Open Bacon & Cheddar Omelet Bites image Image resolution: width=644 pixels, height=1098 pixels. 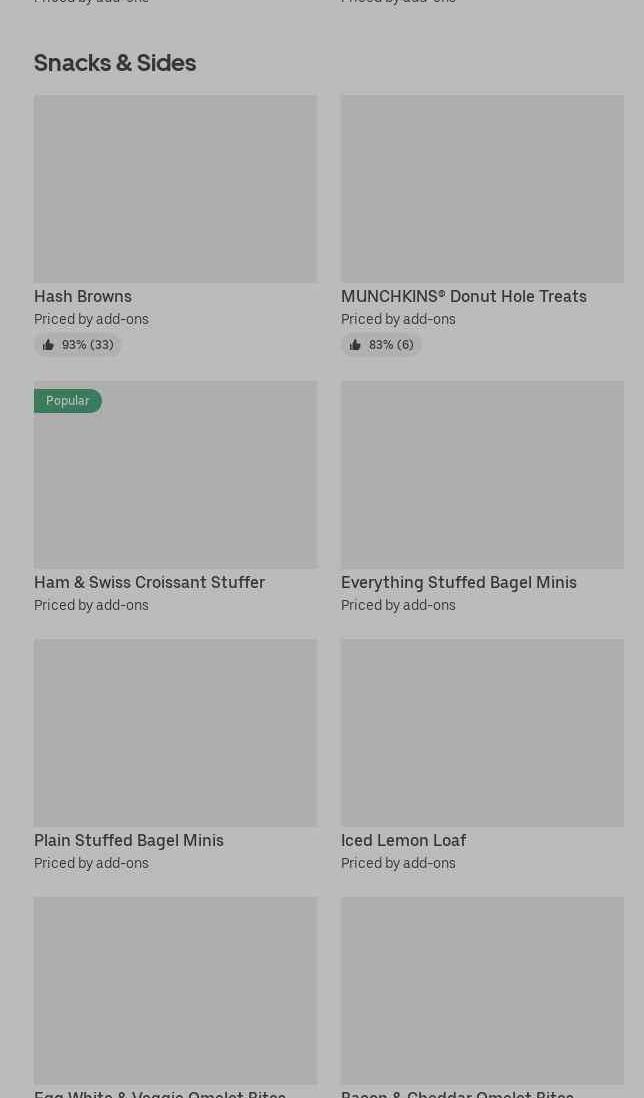point(482,990)
